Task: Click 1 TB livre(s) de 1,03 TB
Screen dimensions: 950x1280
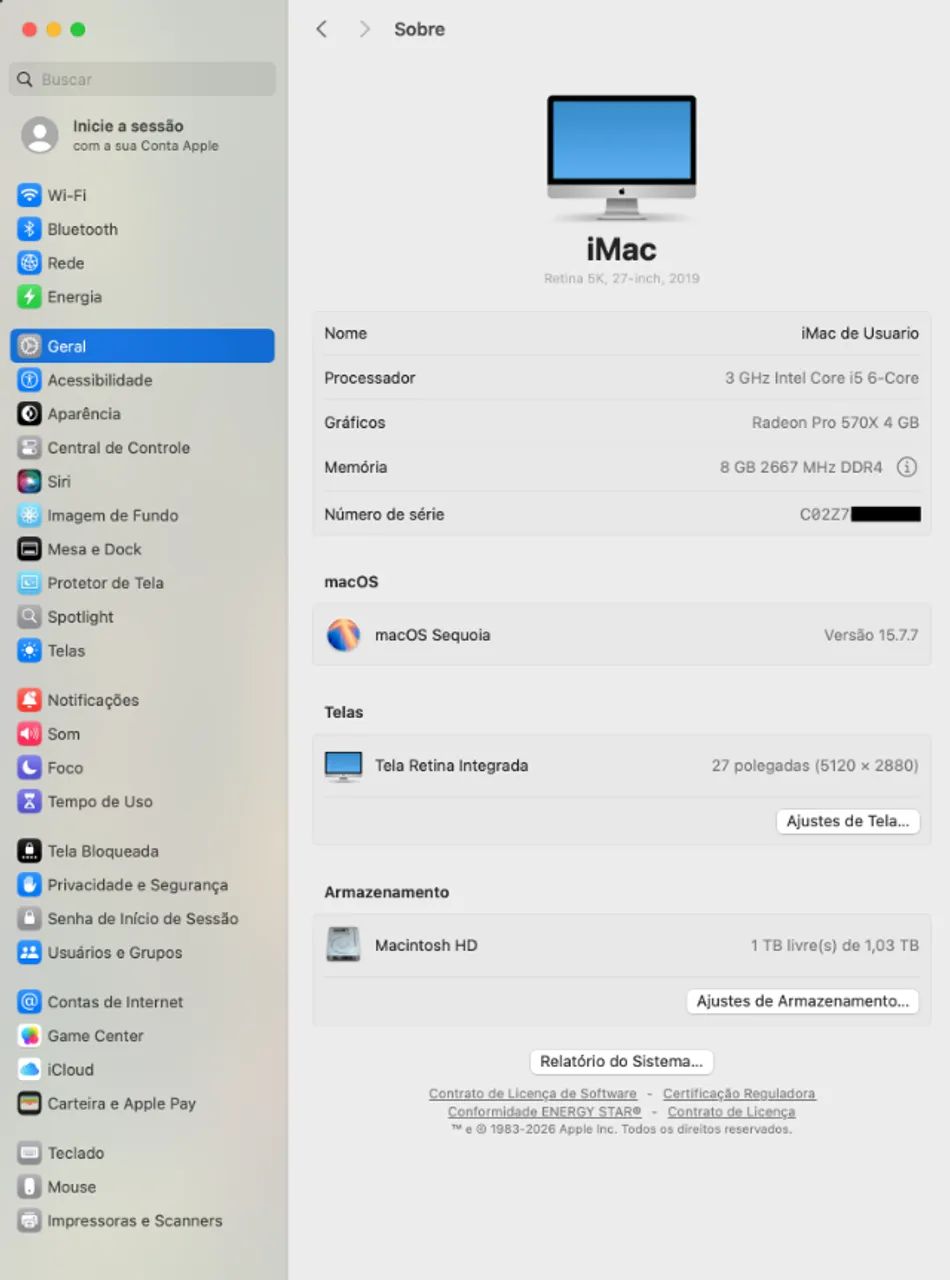Action: pos(835,945)
